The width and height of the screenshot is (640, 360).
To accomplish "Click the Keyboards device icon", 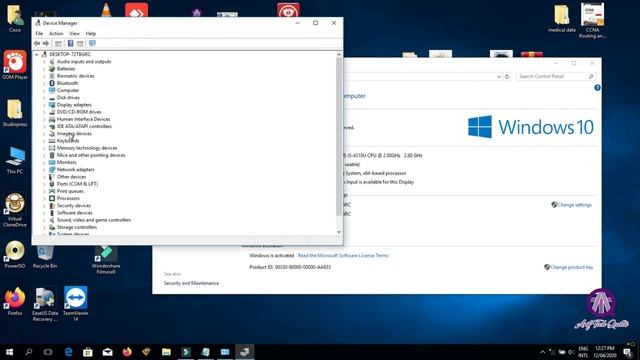I will 52,141.
